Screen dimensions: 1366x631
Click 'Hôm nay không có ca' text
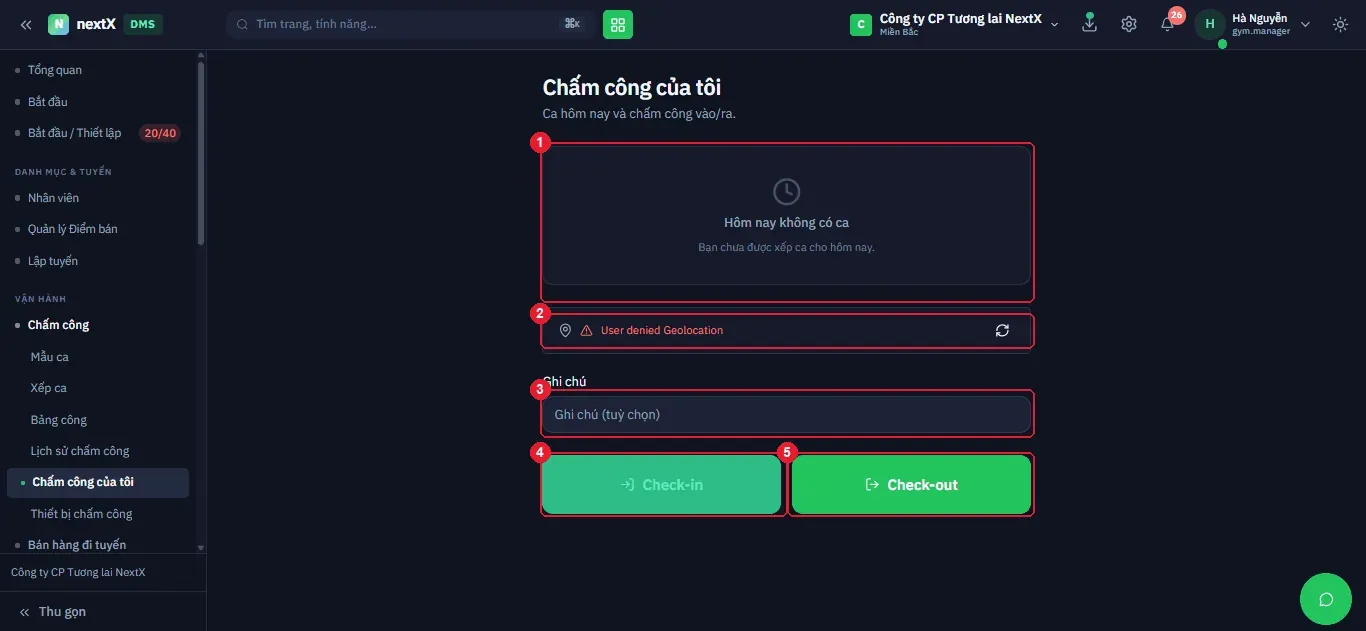786,223
